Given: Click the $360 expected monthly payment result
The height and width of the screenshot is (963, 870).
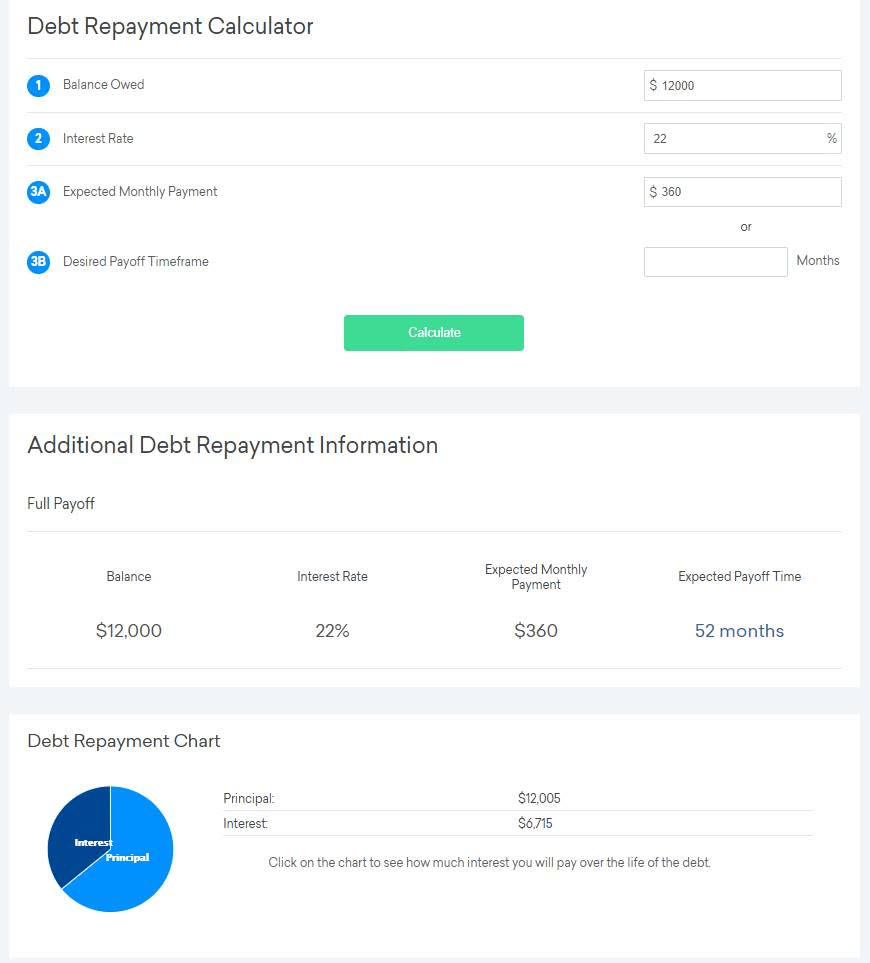Looking at the screenshot, I should [x=536, y=631].
